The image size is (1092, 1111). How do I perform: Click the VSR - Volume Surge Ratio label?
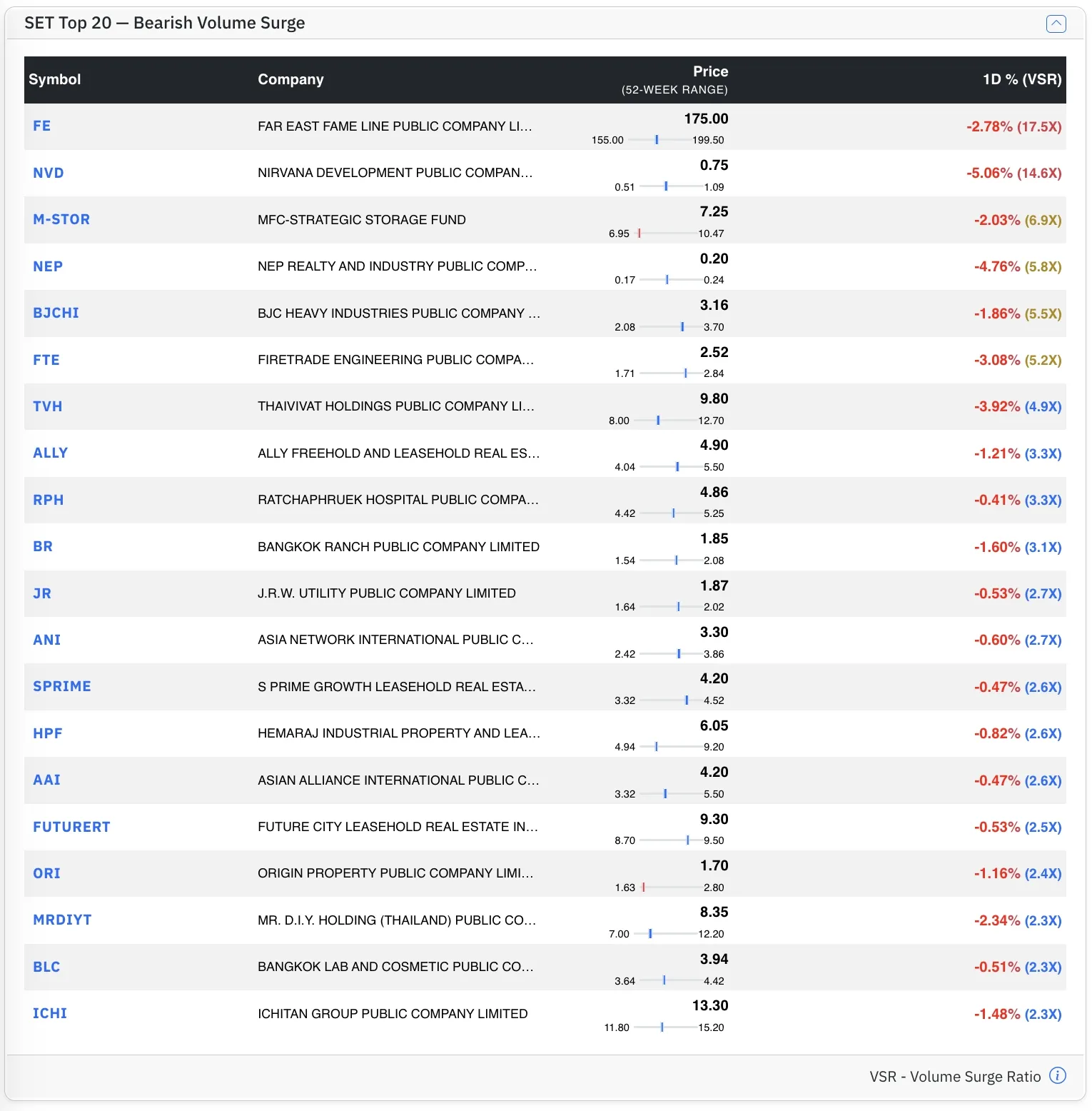tap(955, 1077)
